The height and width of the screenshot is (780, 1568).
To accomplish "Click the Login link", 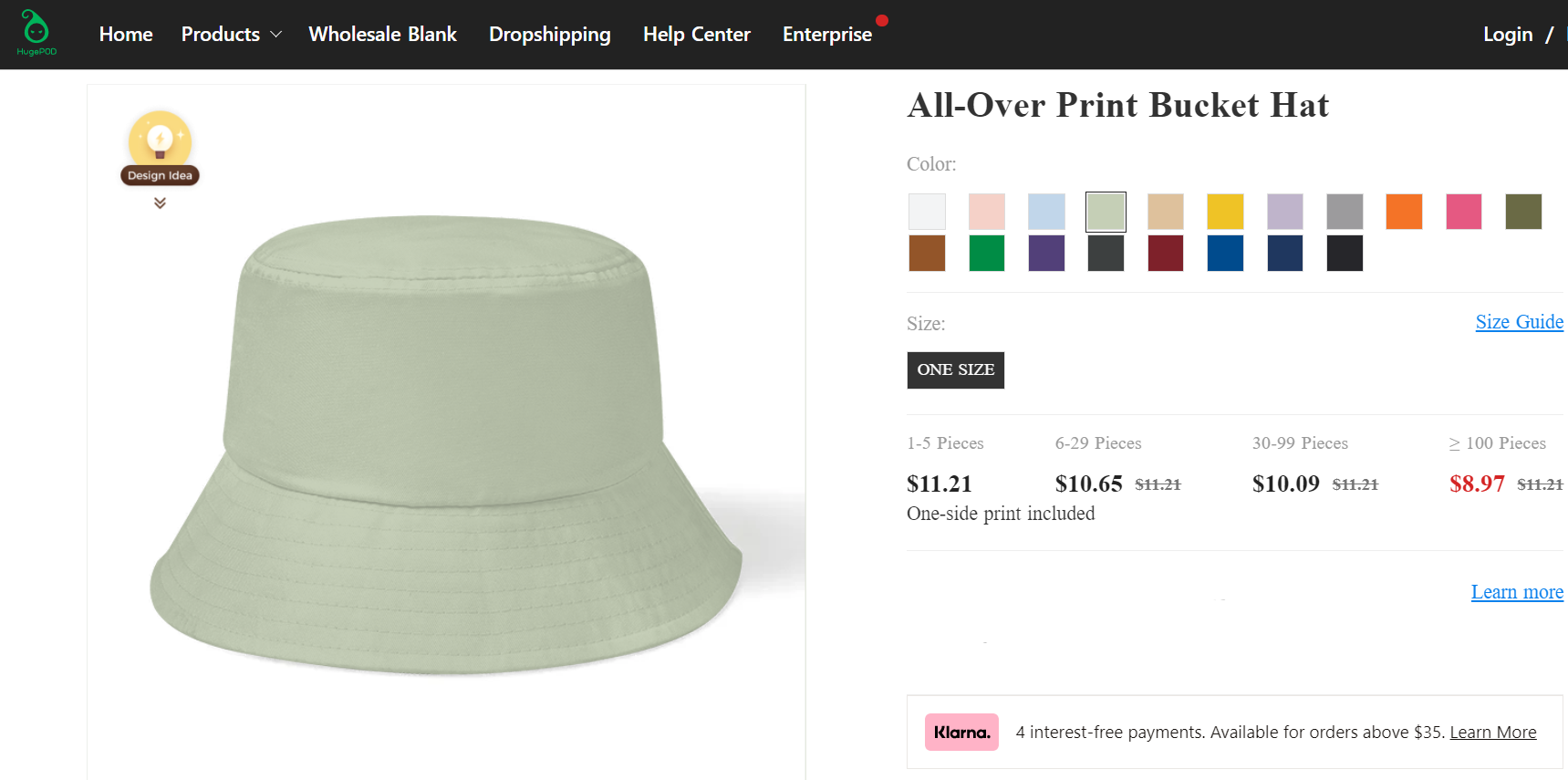I will tap(1507, 34).
